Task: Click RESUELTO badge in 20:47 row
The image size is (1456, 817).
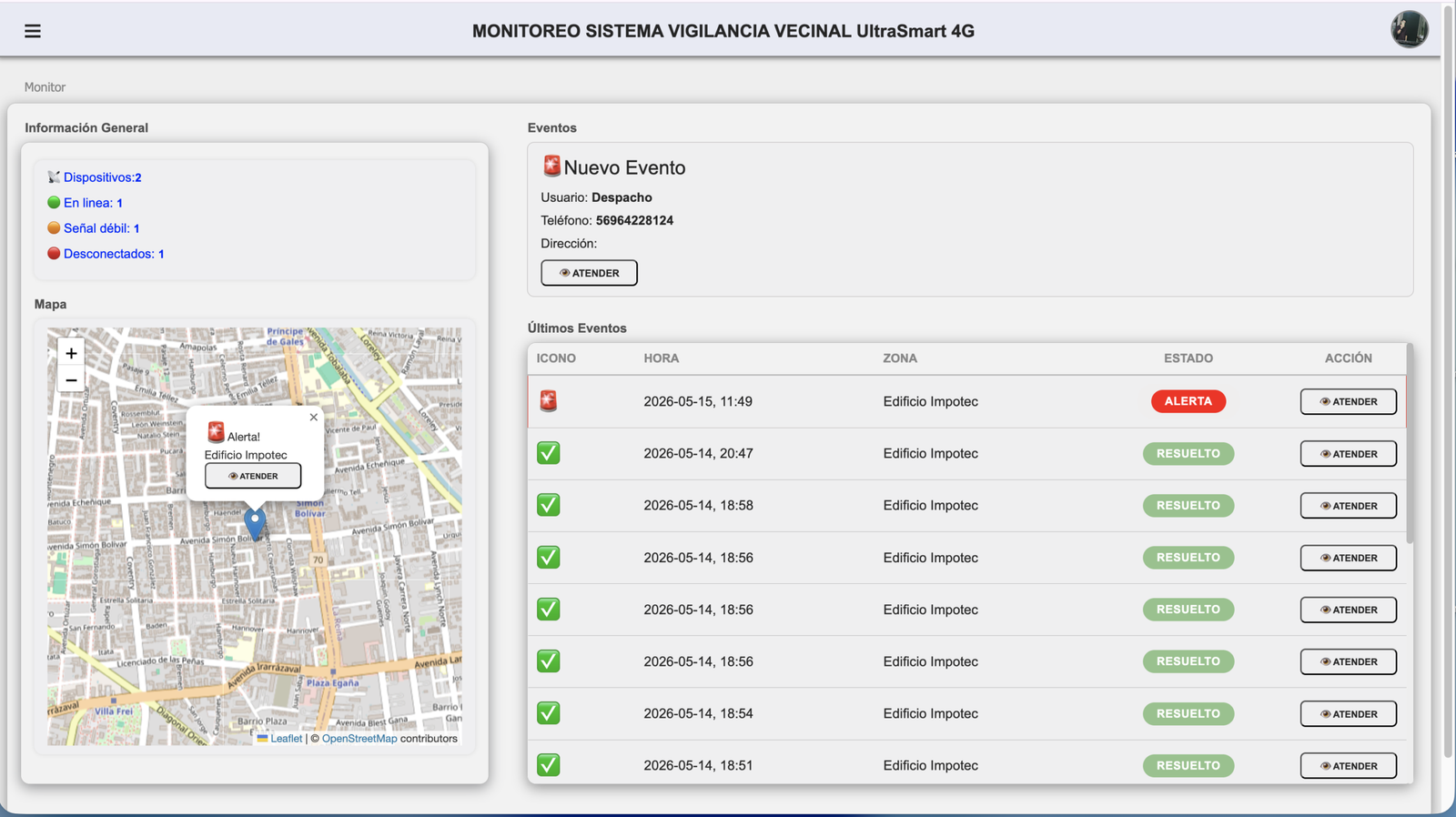Action: [1188, 453]
